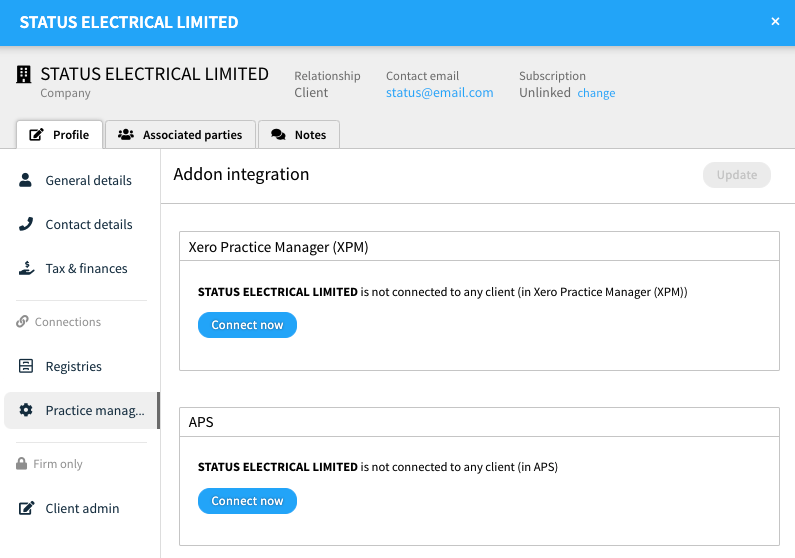Open the Notes tab
Viewport: 795px width, 558px height.
point(299,135)
